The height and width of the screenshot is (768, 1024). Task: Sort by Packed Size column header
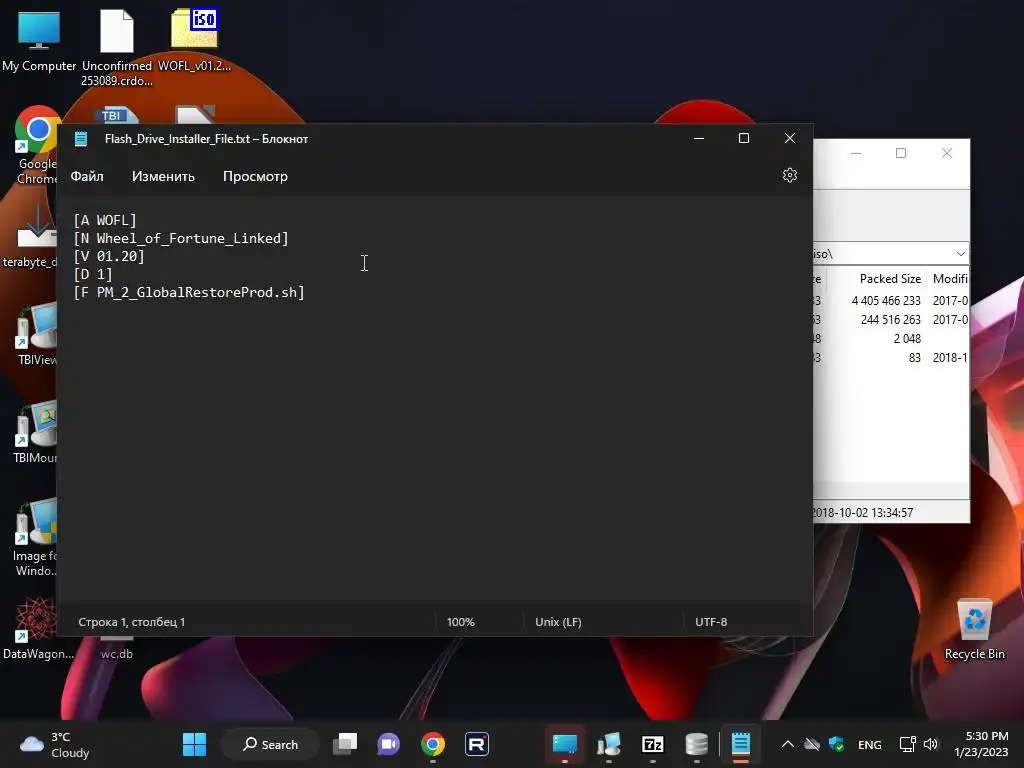pyautogui.click(x=889, y=279)
